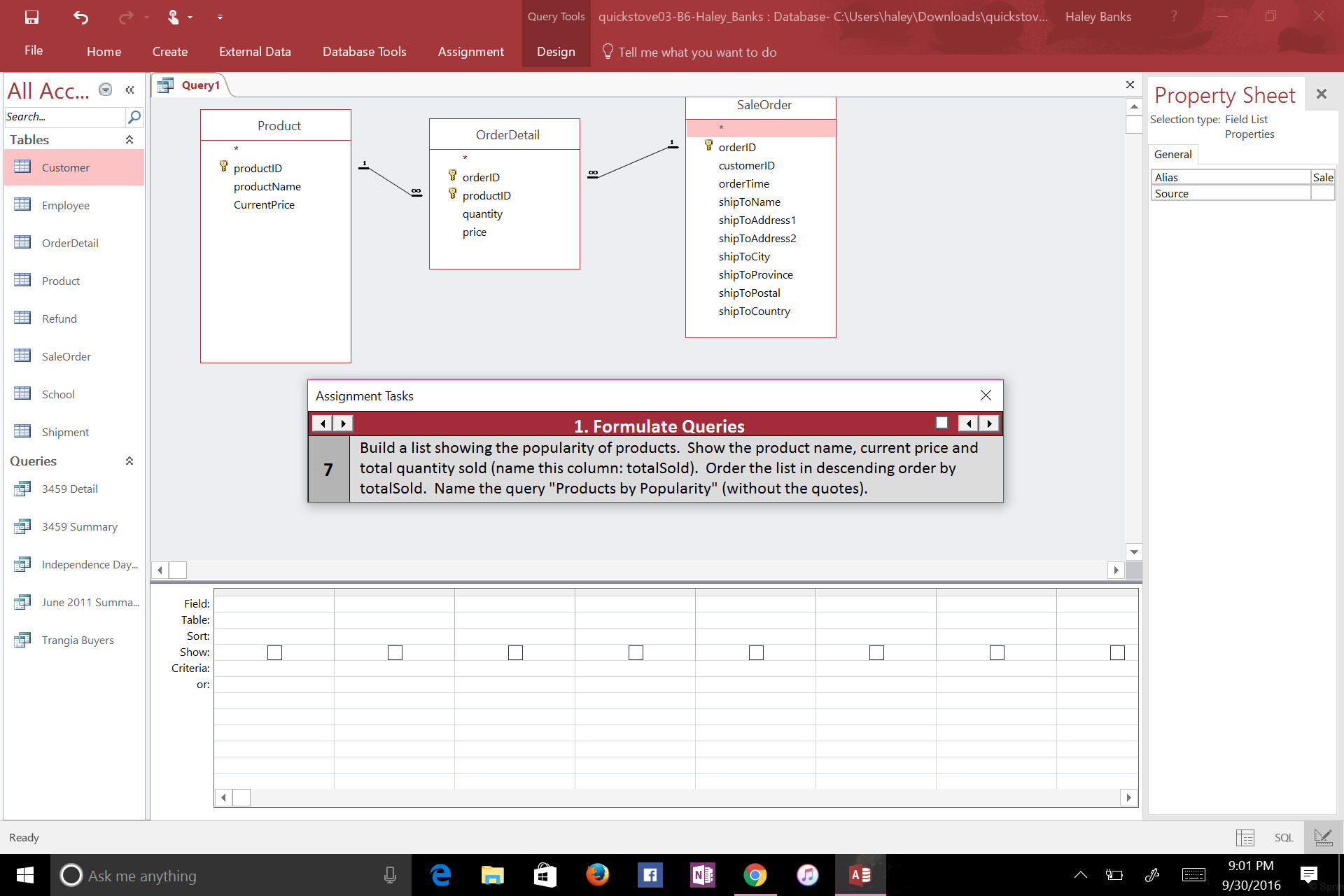Click the Undo arrow icon
This screenshot has height=896, width=1344.
click(x=80, y=17)
